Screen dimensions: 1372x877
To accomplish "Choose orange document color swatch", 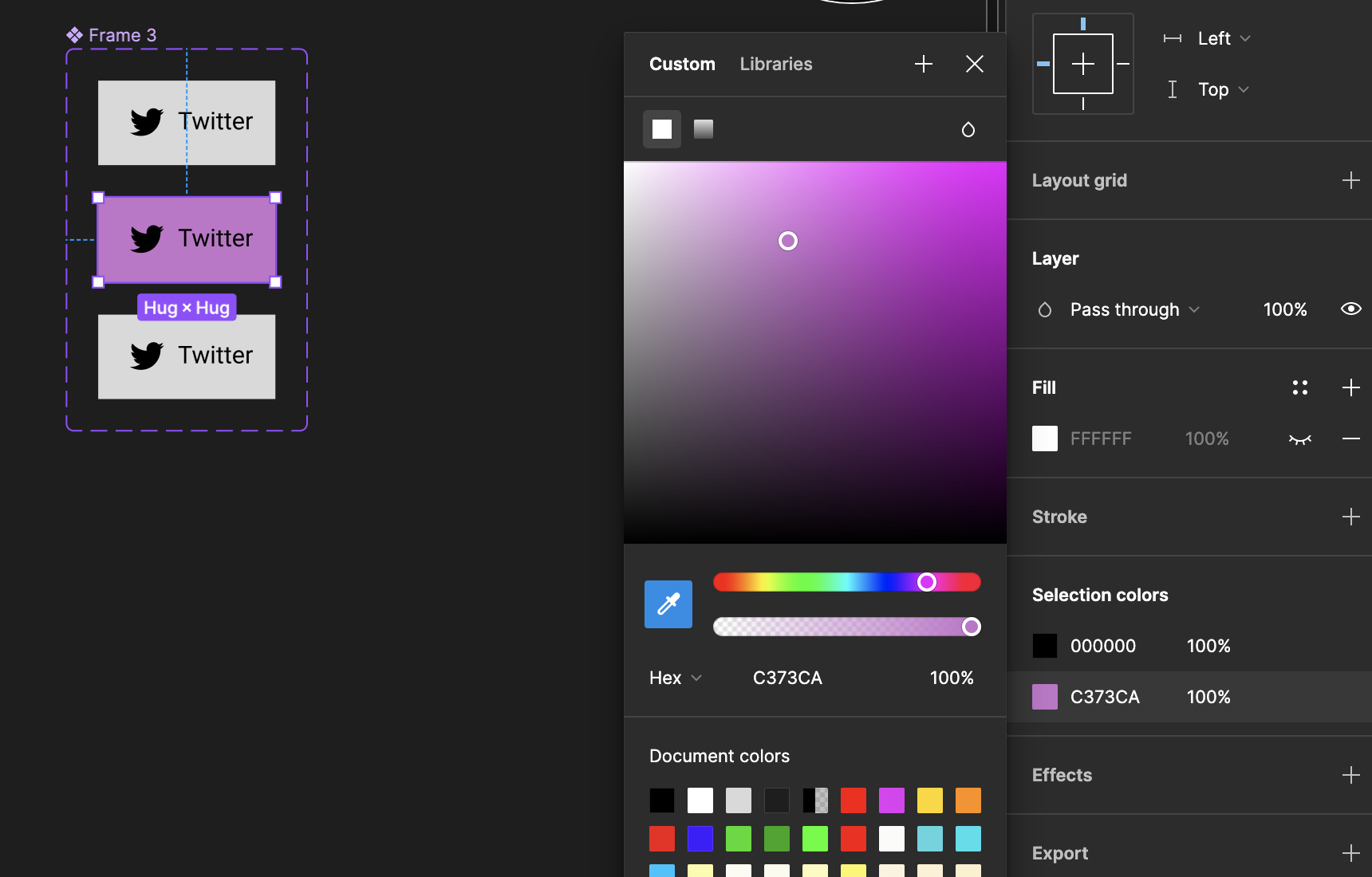I will coord(968,800).
